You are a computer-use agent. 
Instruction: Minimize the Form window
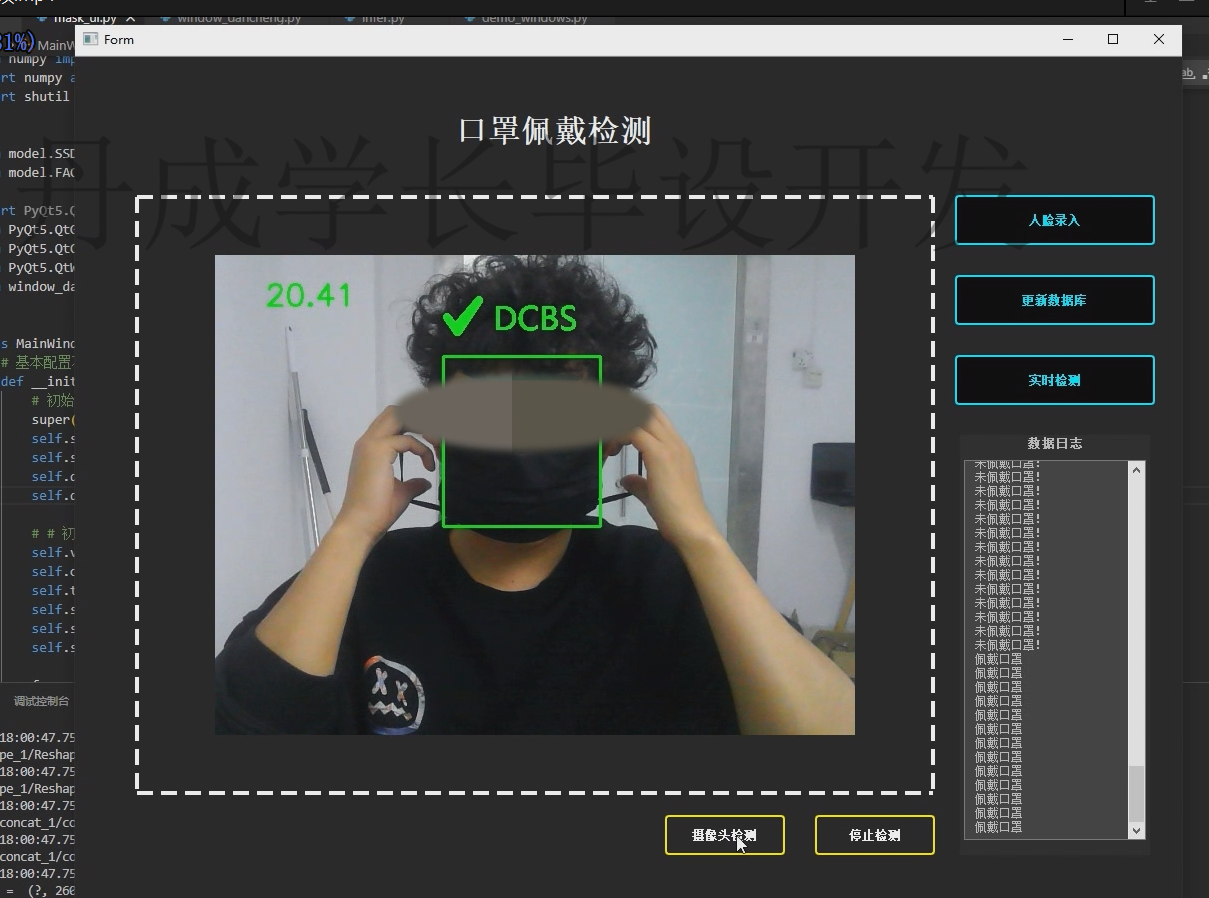coord(1068,40)
